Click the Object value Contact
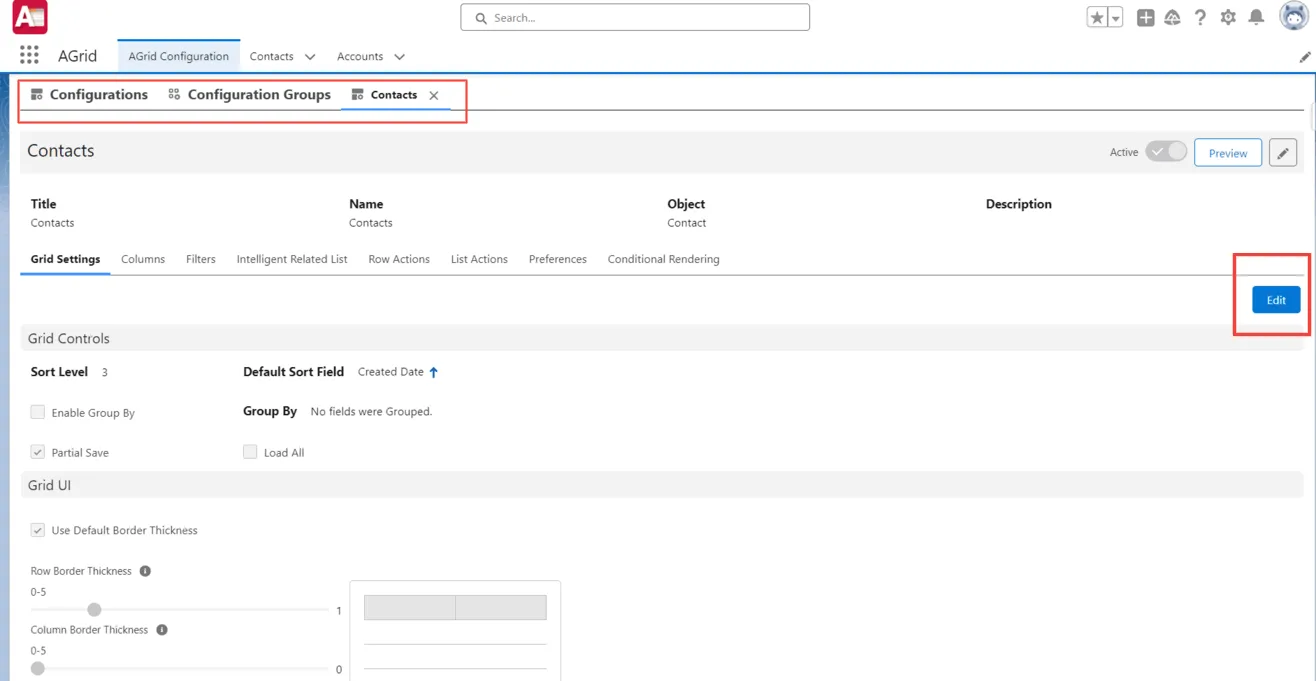The image size is (1316, 681). (x=687, y=223)
